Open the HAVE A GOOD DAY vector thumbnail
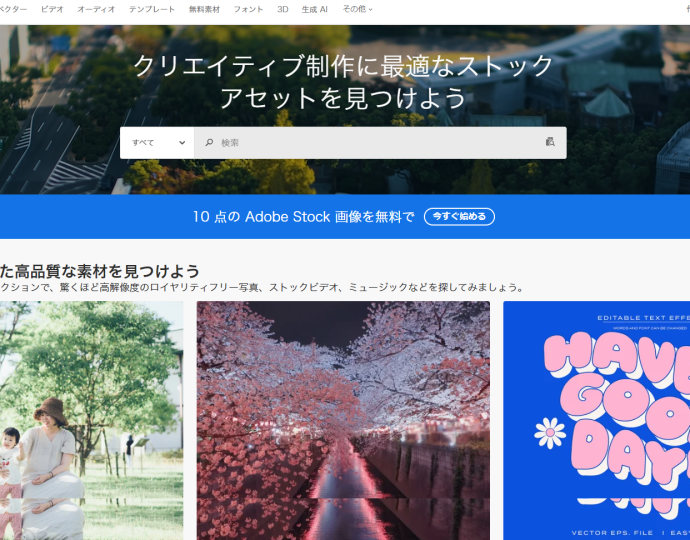The height and width of the screenshot is (540, 690). [x=597, y=420]
